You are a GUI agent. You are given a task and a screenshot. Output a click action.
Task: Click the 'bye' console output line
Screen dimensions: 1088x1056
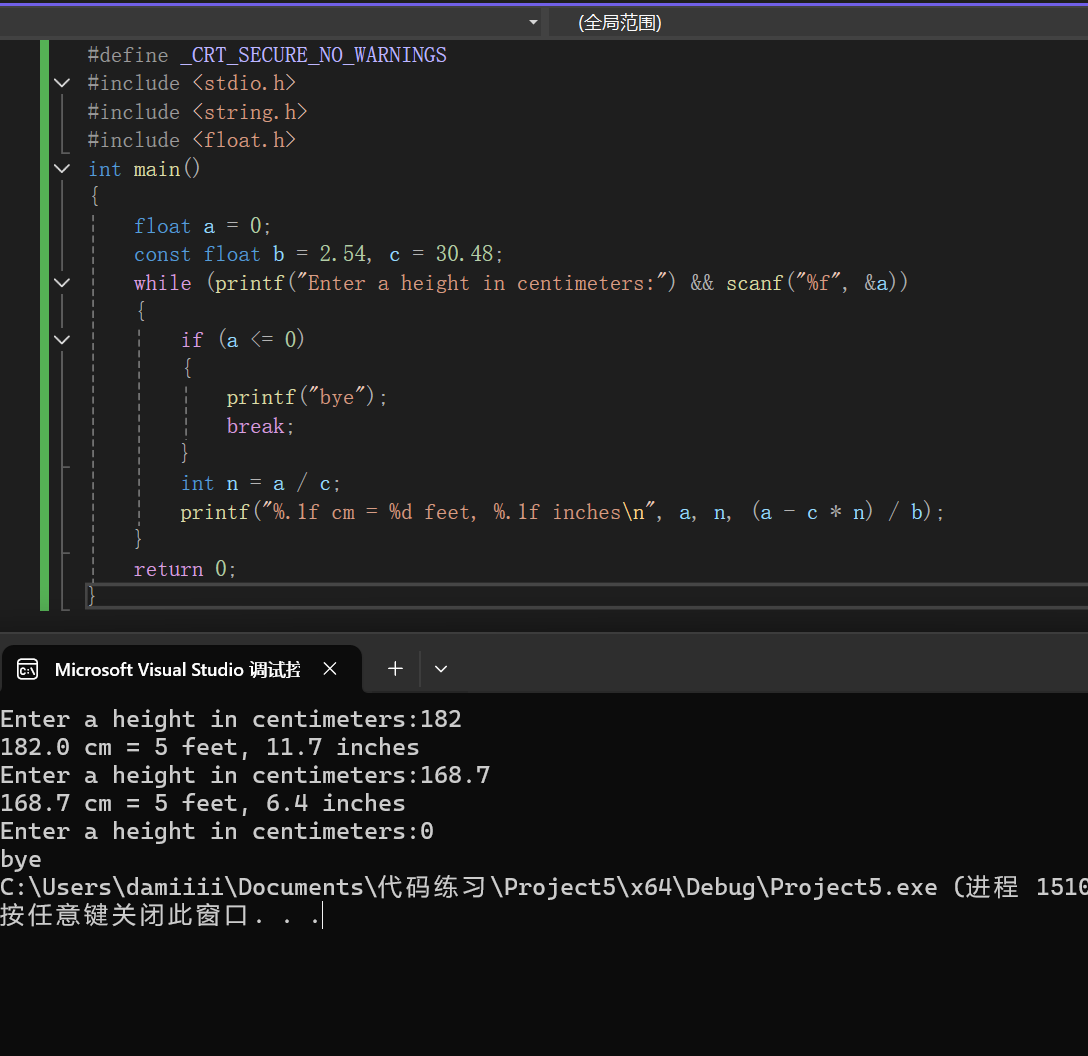21,860
